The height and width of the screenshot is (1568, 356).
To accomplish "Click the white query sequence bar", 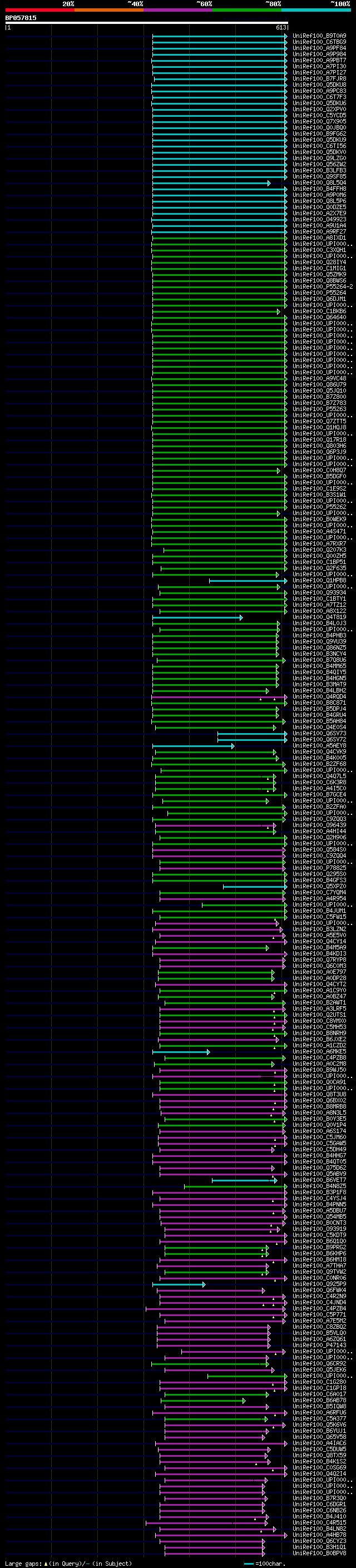I will click(x=147, y=23).
